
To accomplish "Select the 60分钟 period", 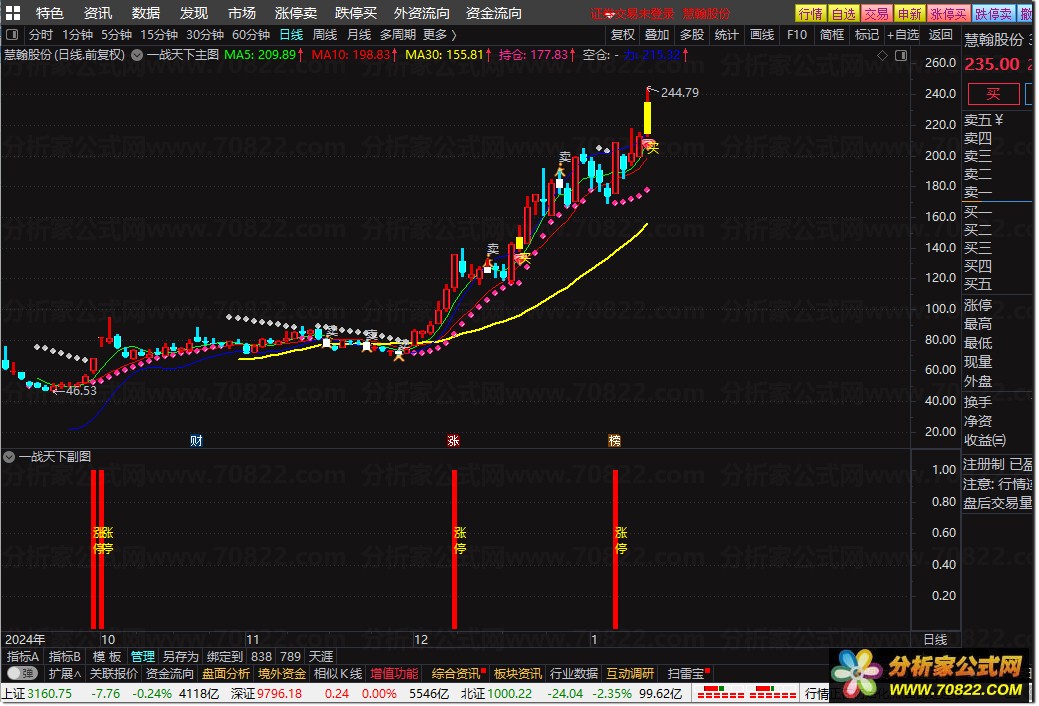I will click(251, 34).
